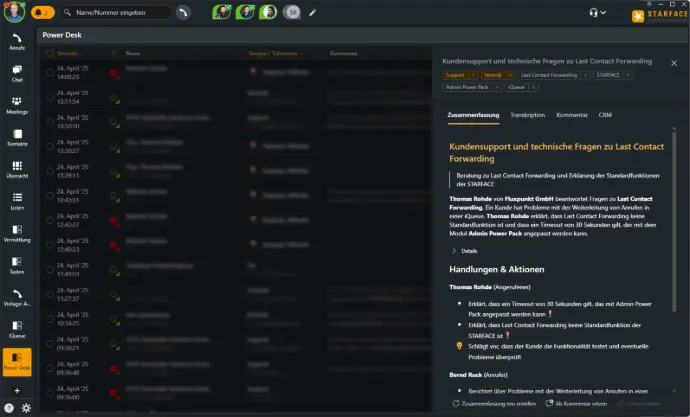Remove the STARFACE tag
The width and height of the screenshot is (690, 417).
click(628, 75)
